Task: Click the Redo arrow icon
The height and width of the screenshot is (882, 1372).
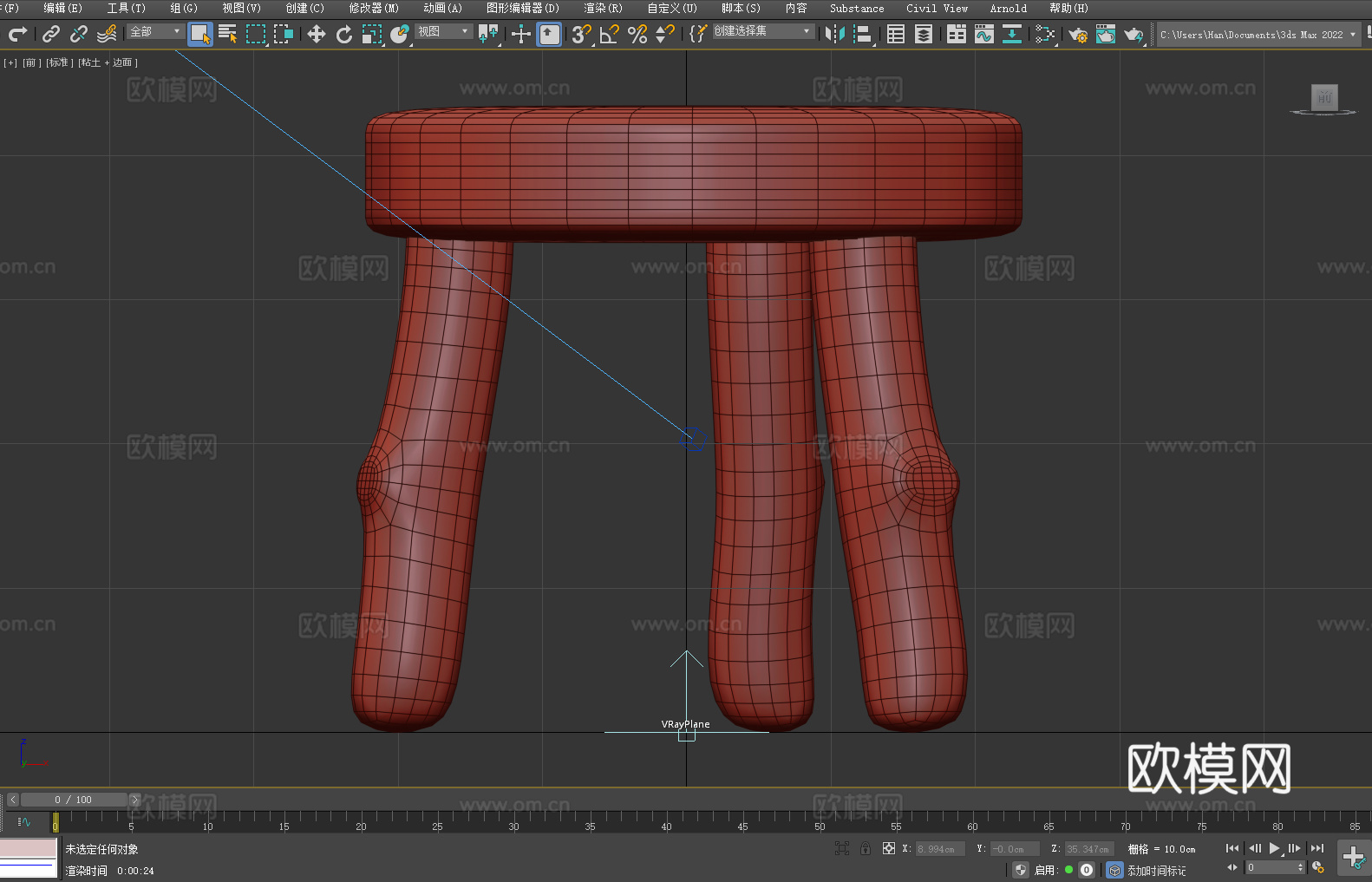Action: coord(17,34)
